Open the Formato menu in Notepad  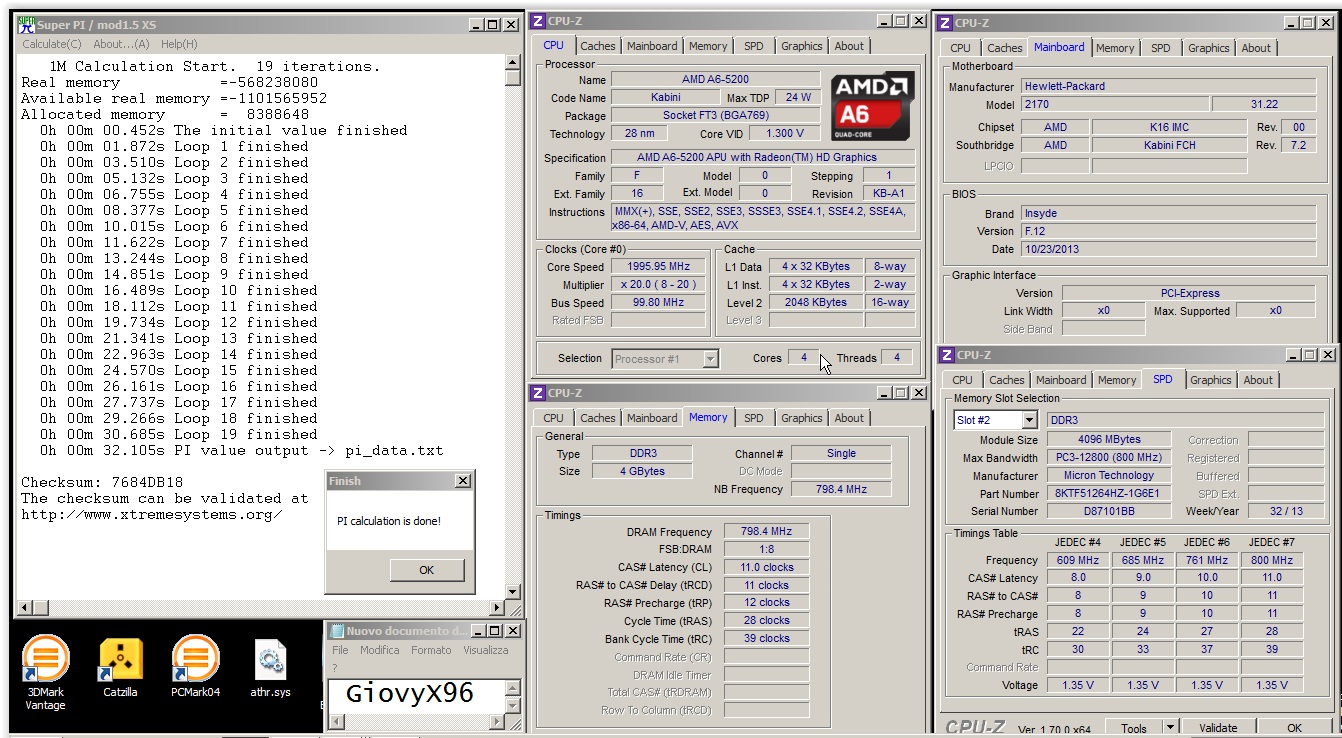(x=432, y=650)
